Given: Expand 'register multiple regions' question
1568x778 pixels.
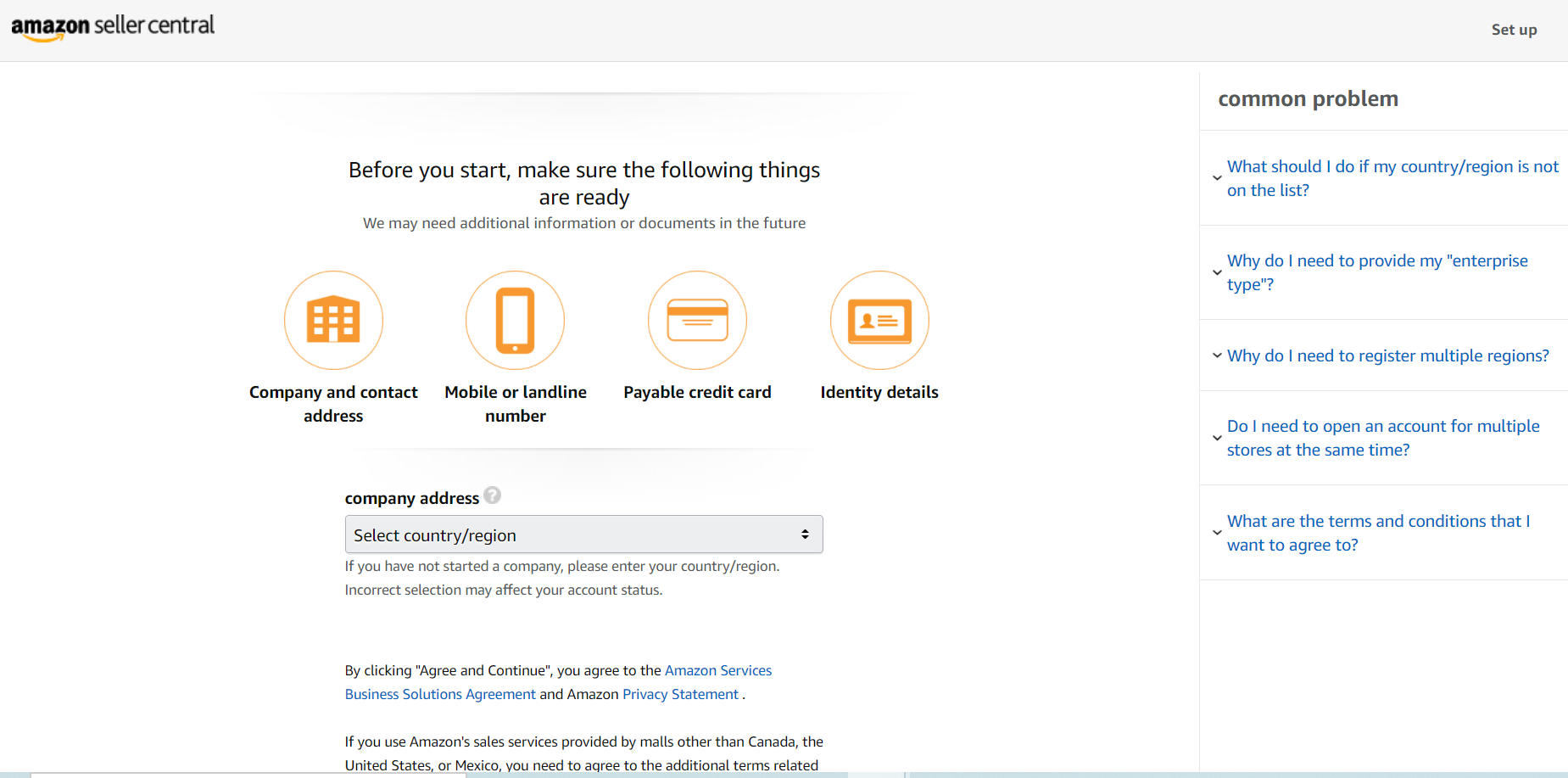Looking at the screenshot, I should pos(1387,355).
